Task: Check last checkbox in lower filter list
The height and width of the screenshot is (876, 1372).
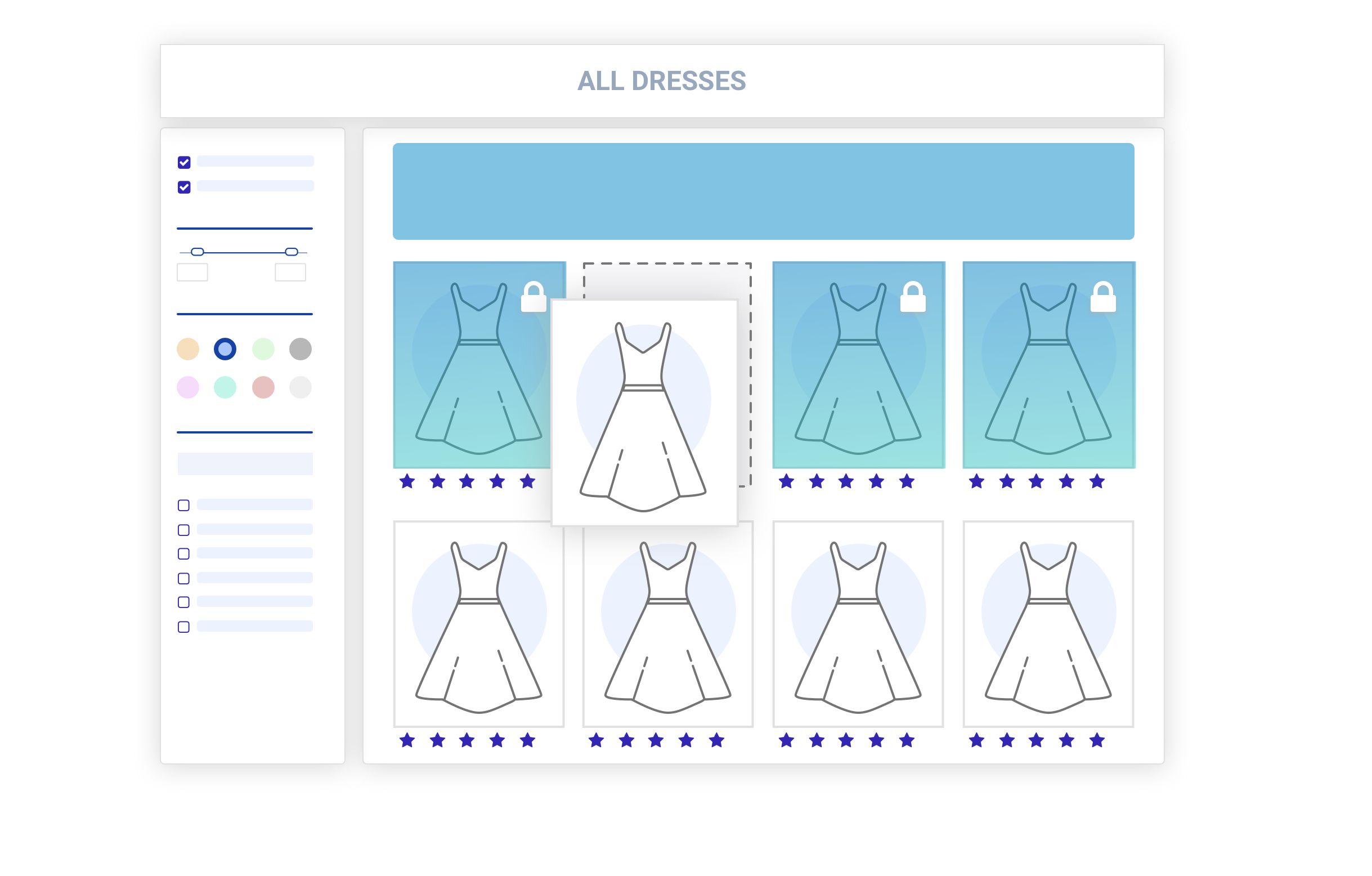Action: pyautogui.click(x=183, y=627)
